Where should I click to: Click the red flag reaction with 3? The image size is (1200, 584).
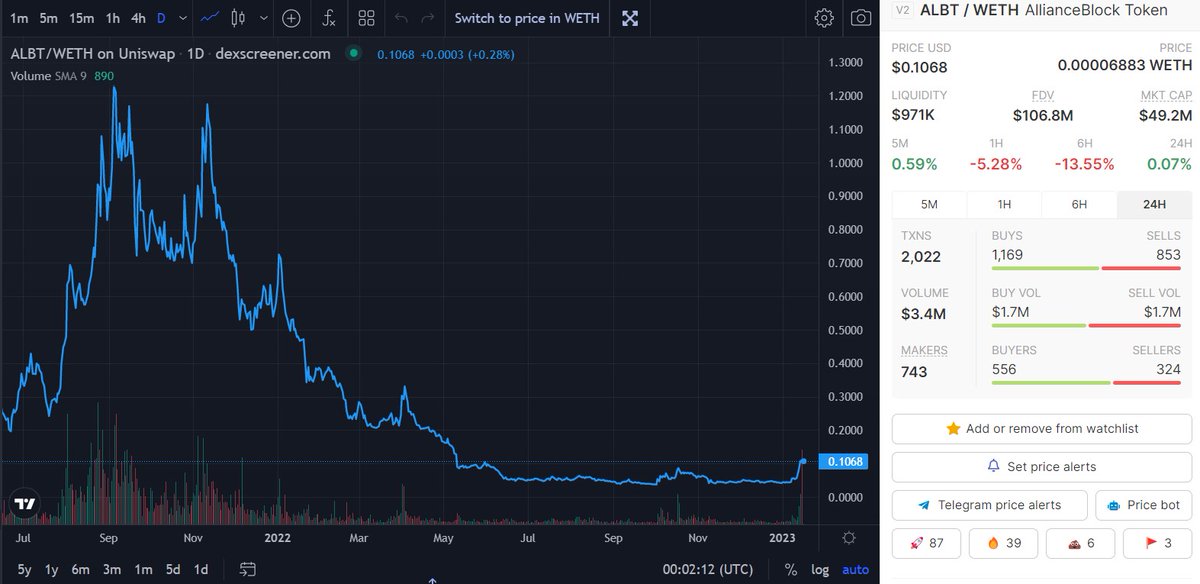tap(1157, 543)
